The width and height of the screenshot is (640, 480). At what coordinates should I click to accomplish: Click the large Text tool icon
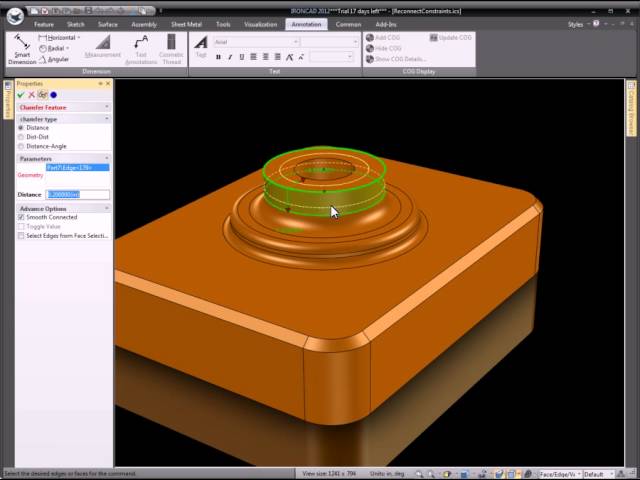coord(201,46)
